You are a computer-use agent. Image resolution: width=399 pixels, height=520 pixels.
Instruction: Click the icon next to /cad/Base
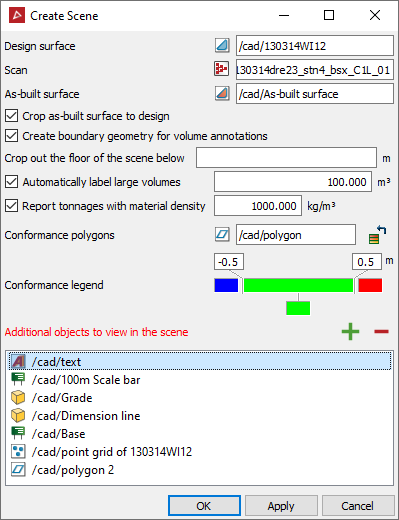click(x=18, y=434)
